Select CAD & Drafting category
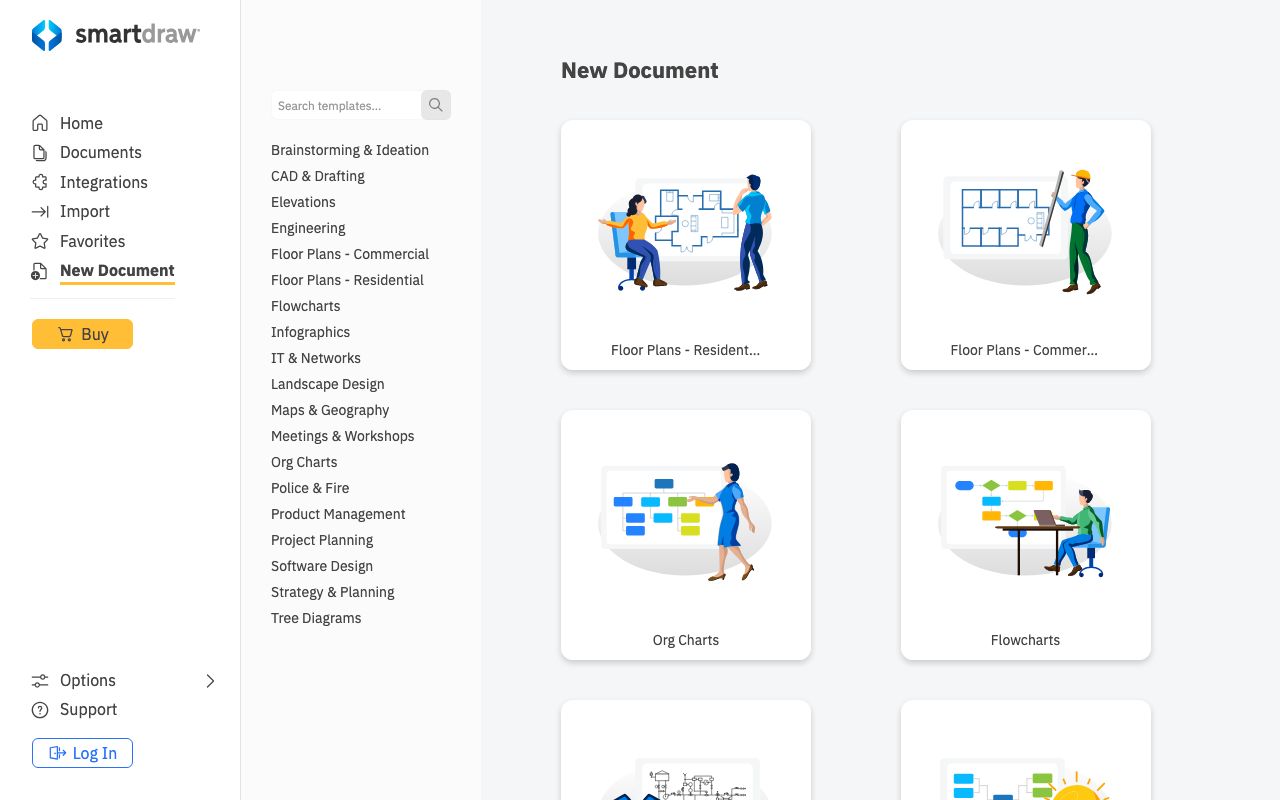Viewport: 1280px width, 800px height. coord(318,176)
